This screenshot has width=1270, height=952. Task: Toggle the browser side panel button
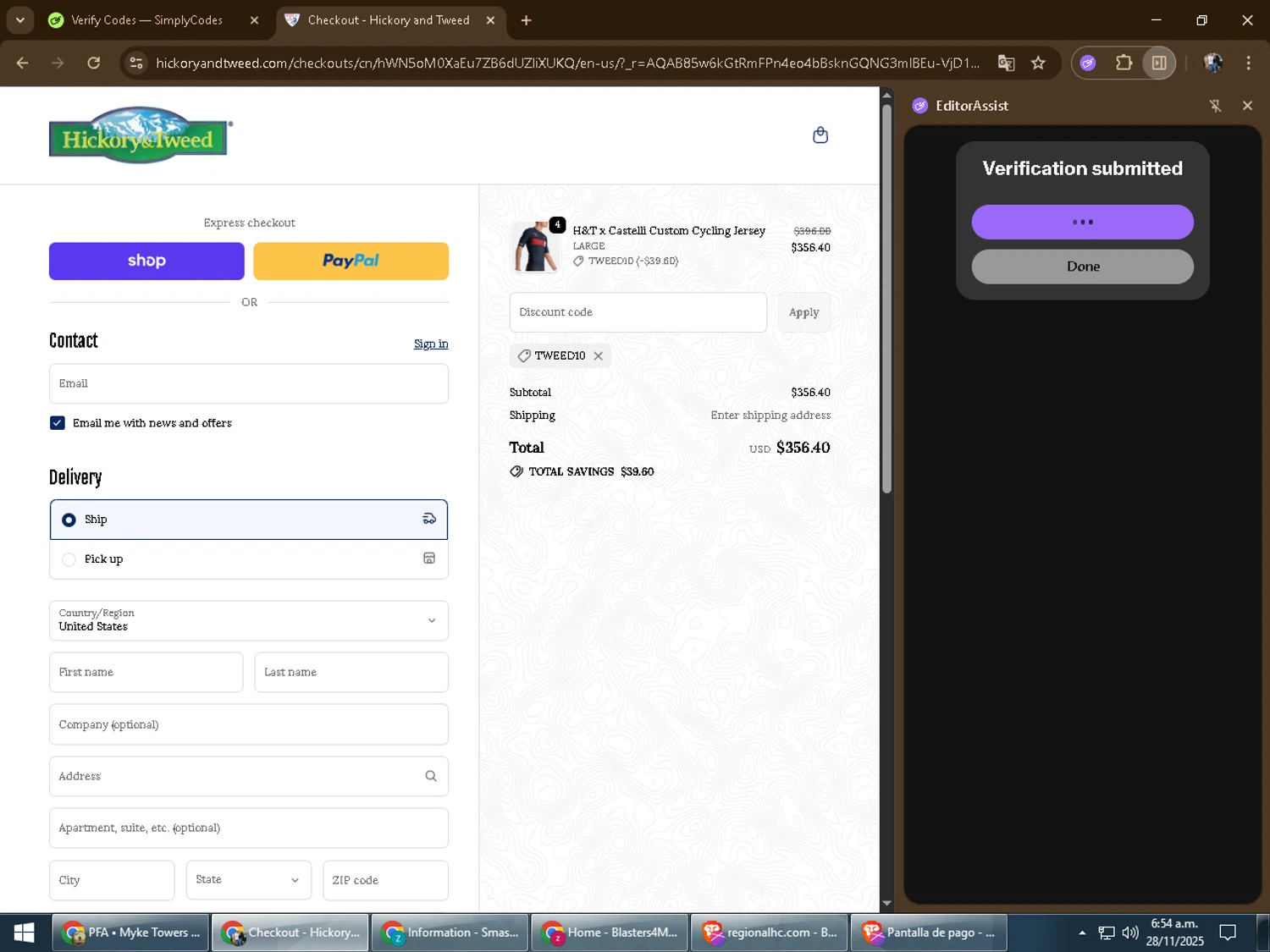pyautogui.click(x=1159, y=63)
